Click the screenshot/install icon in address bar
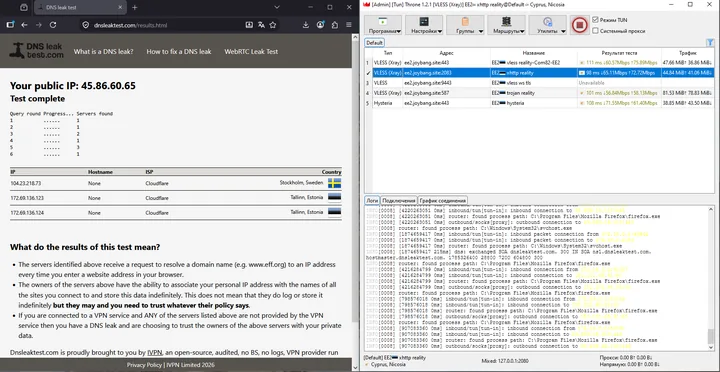The width and height of the screenshot is (720, 372). tap(249, 25)
